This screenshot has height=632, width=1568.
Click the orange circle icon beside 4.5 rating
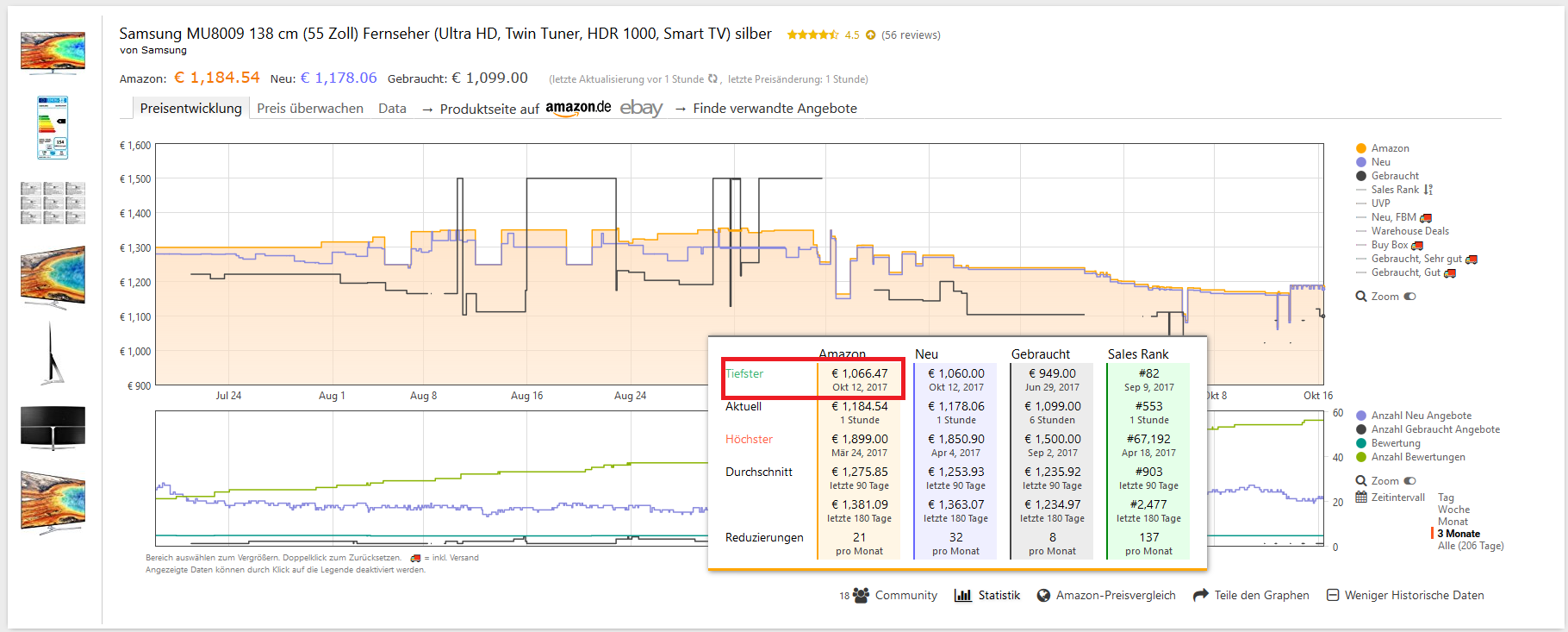click(x=870, y=34)
